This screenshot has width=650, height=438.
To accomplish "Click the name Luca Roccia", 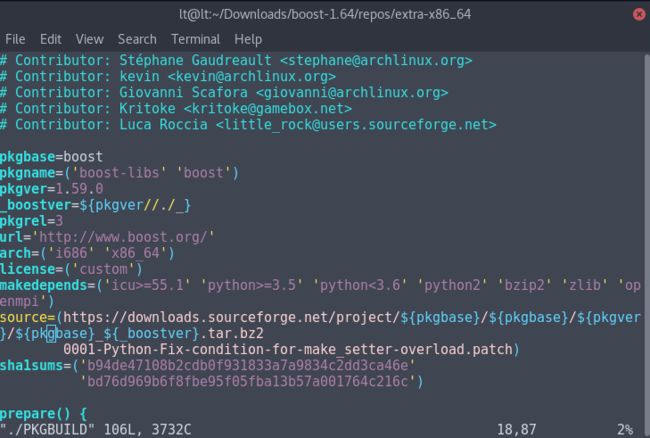I will pos(163,125).
